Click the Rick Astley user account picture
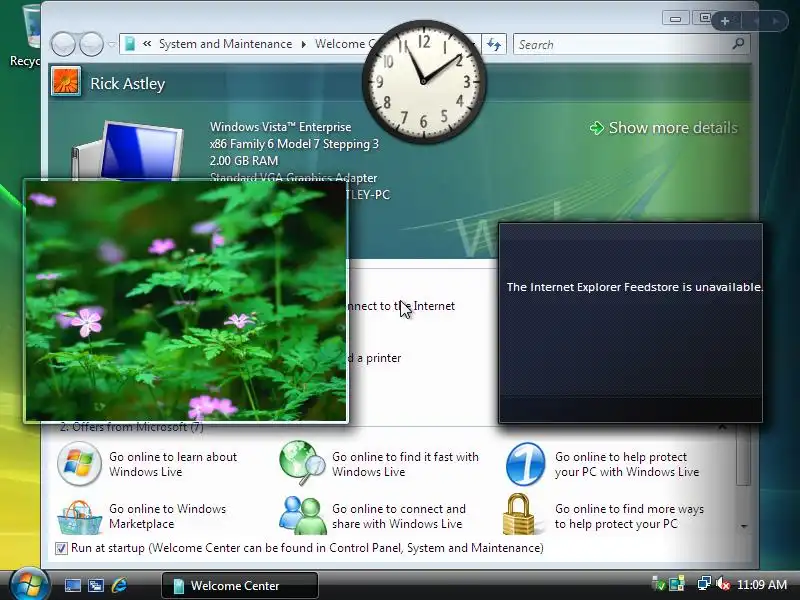This screenshot has width=800, height=600. [66, 82]
